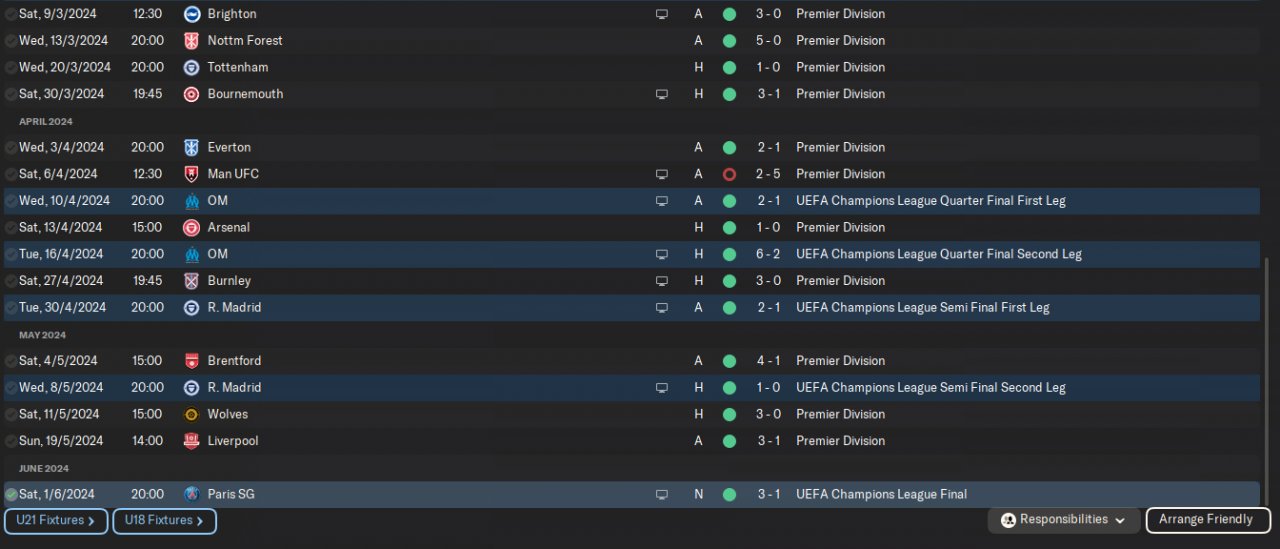Image resolution: width=1280 pixels, height=549 pixels.
Task: Click the TV broadcast icon on Bournemouth row
Action: [661, 94]
